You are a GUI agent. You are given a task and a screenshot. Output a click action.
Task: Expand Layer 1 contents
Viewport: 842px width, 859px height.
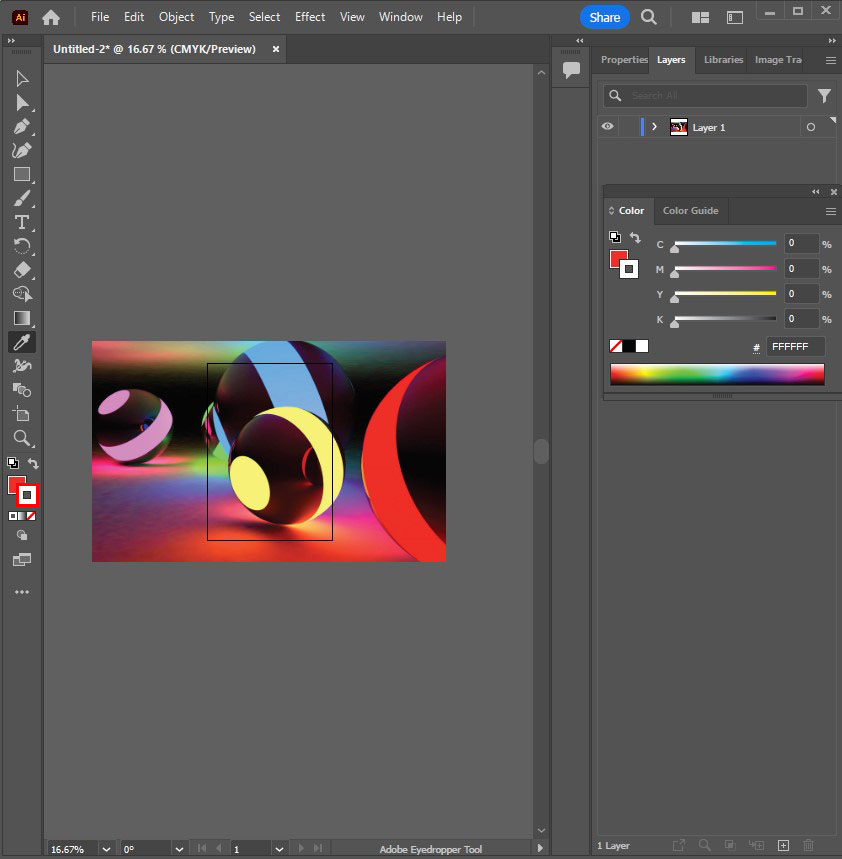point(654,127)
